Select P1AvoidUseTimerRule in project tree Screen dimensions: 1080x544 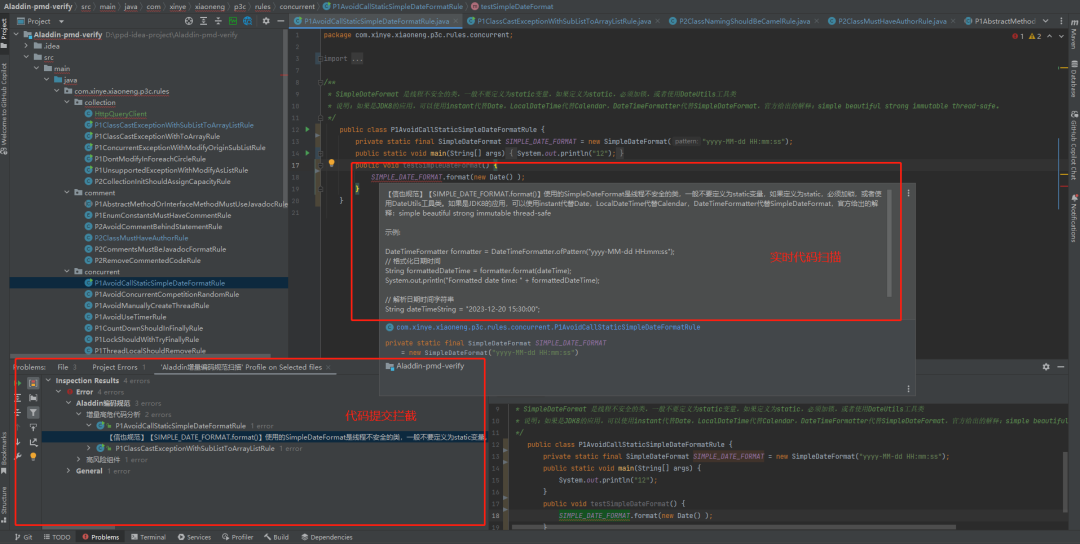(x=130, y=317)
